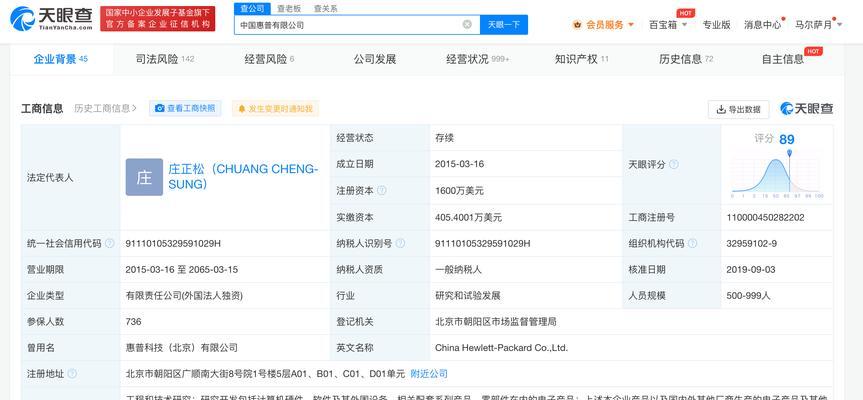Screen dimensions: 863x400
Task: Select the 查公司 search tab
Action: coord(252,8)
